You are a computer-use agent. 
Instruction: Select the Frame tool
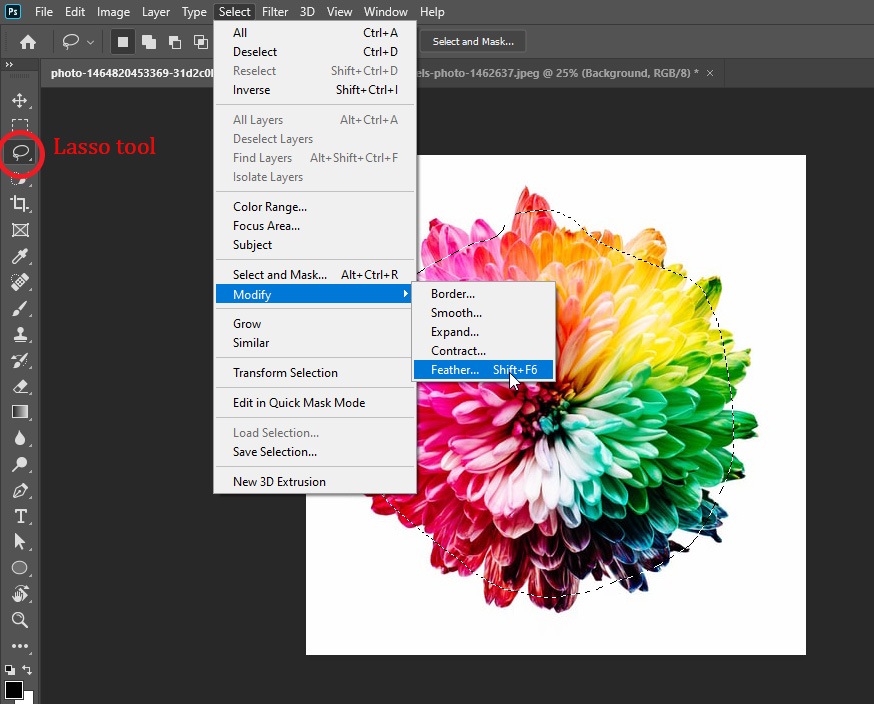(20, 230)
